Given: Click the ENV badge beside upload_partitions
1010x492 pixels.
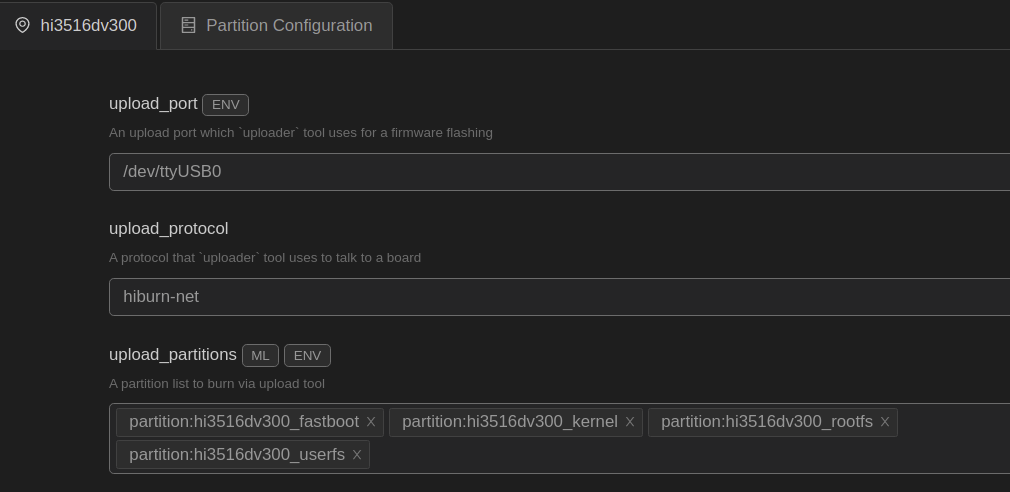Looking at the screenshot, I should coord(307,355).
